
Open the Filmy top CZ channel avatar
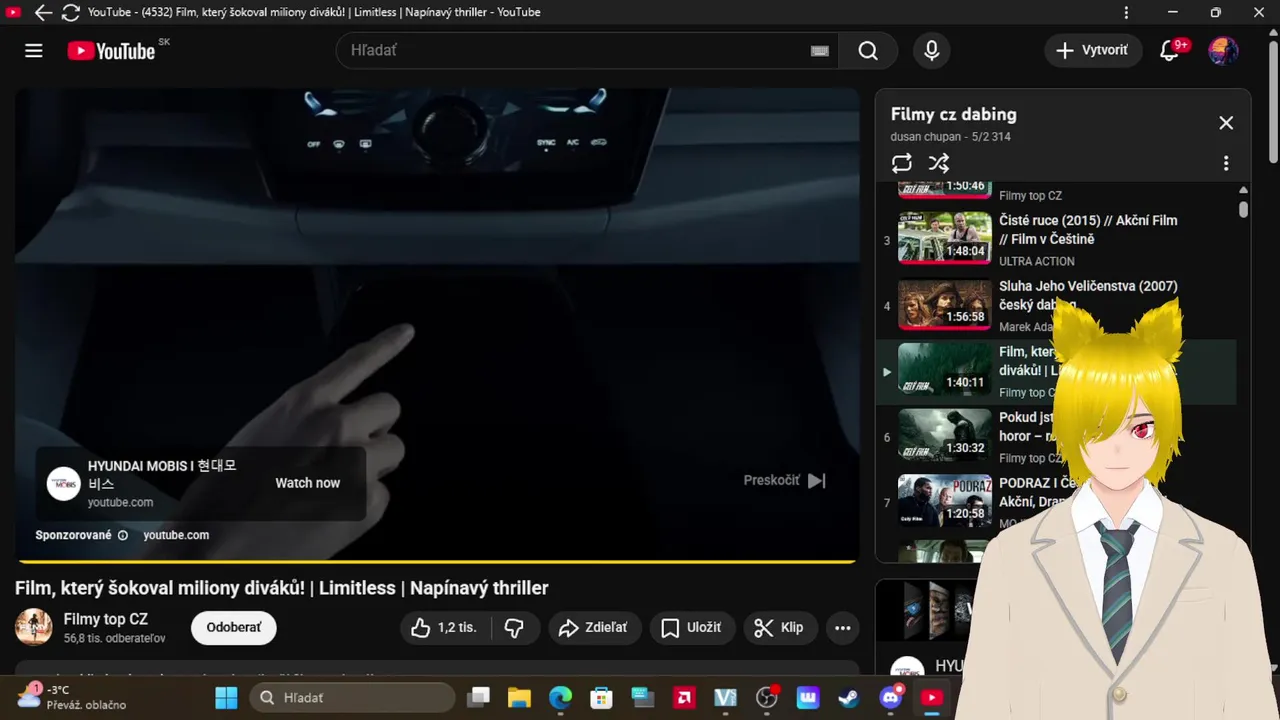34,627
